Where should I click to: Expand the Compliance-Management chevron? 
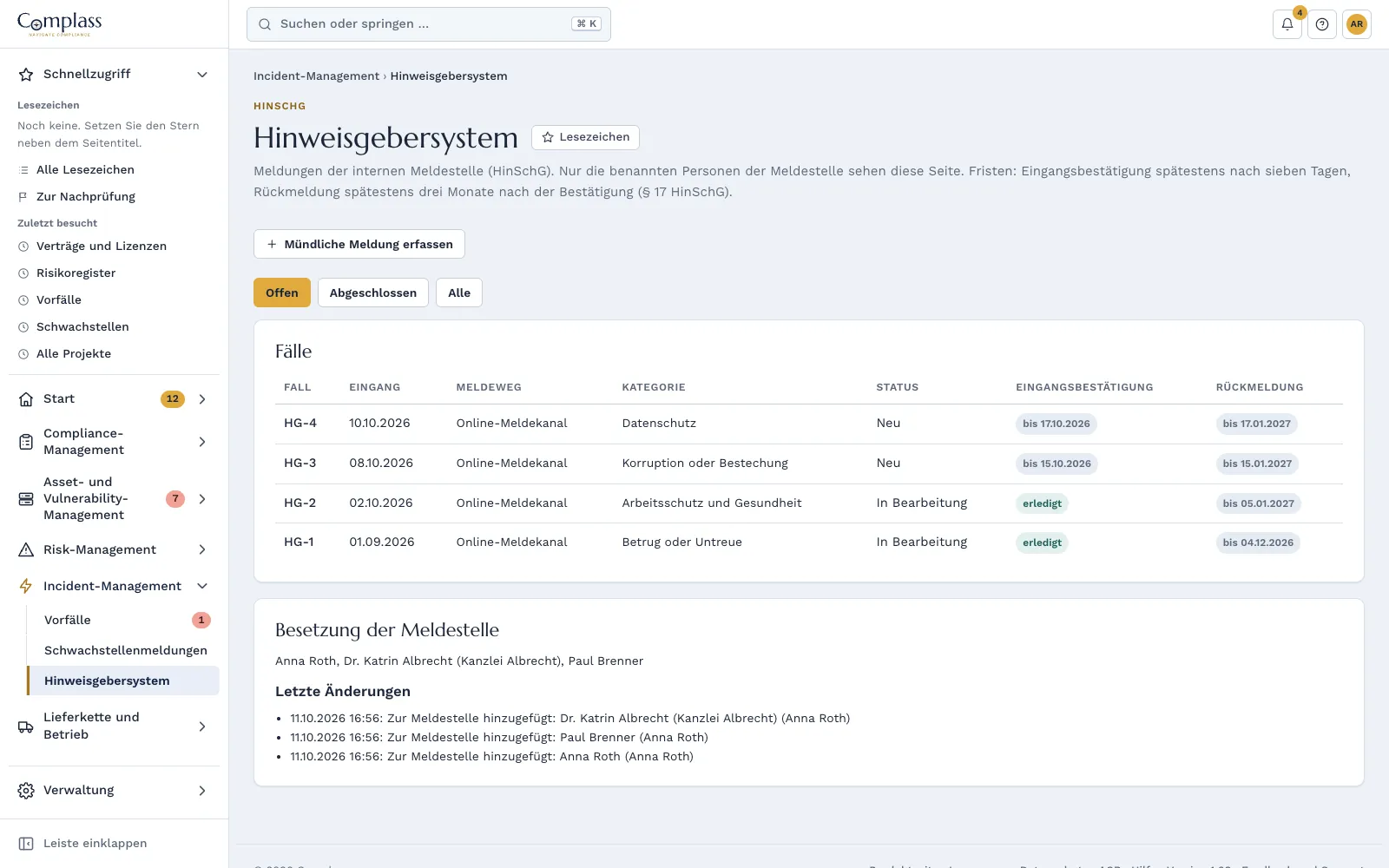[x=202, y=442]
